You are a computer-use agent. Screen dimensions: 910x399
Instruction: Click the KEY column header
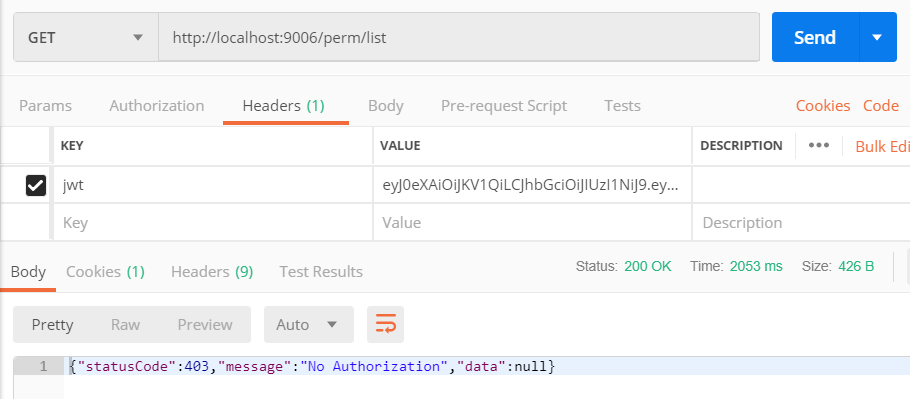pos(72,146)
